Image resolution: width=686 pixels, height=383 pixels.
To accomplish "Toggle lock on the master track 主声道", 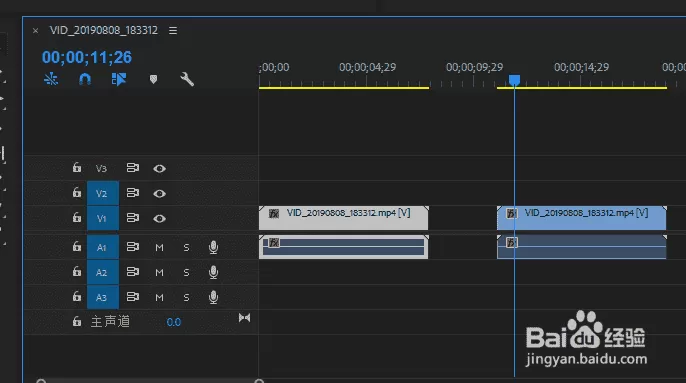I will click(x=77, y=322).
